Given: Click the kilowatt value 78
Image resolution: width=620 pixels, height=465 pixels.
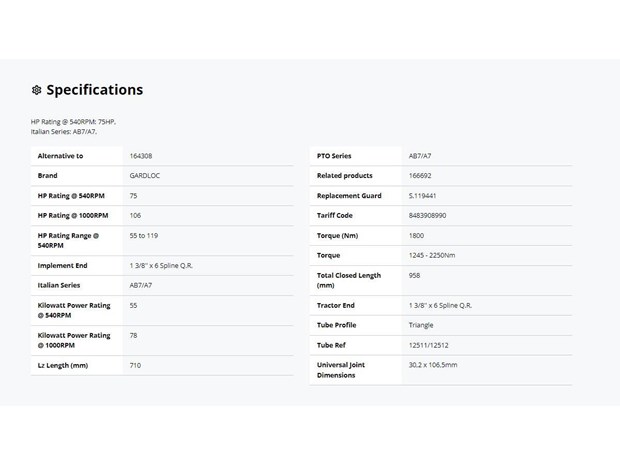Looking at the screenshot, I should [x=133, y=335].
